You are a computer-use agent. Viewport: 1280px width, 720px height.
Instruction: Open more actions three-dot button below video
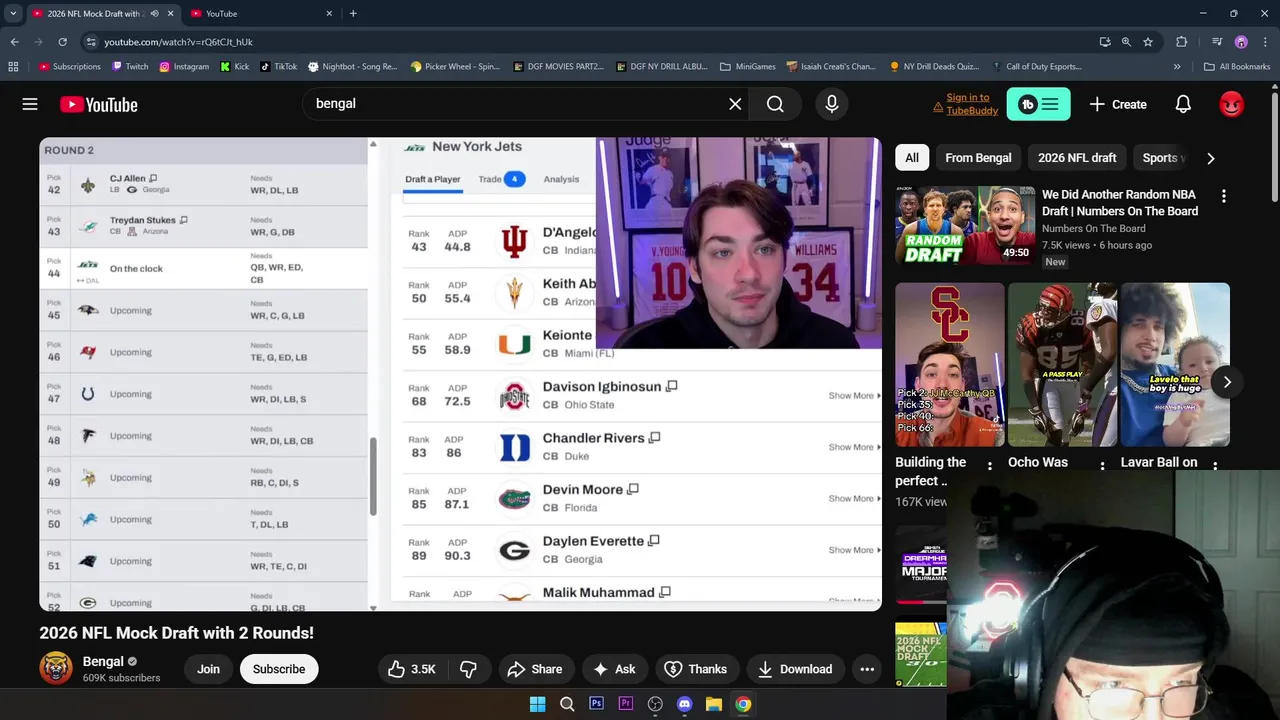867,669
